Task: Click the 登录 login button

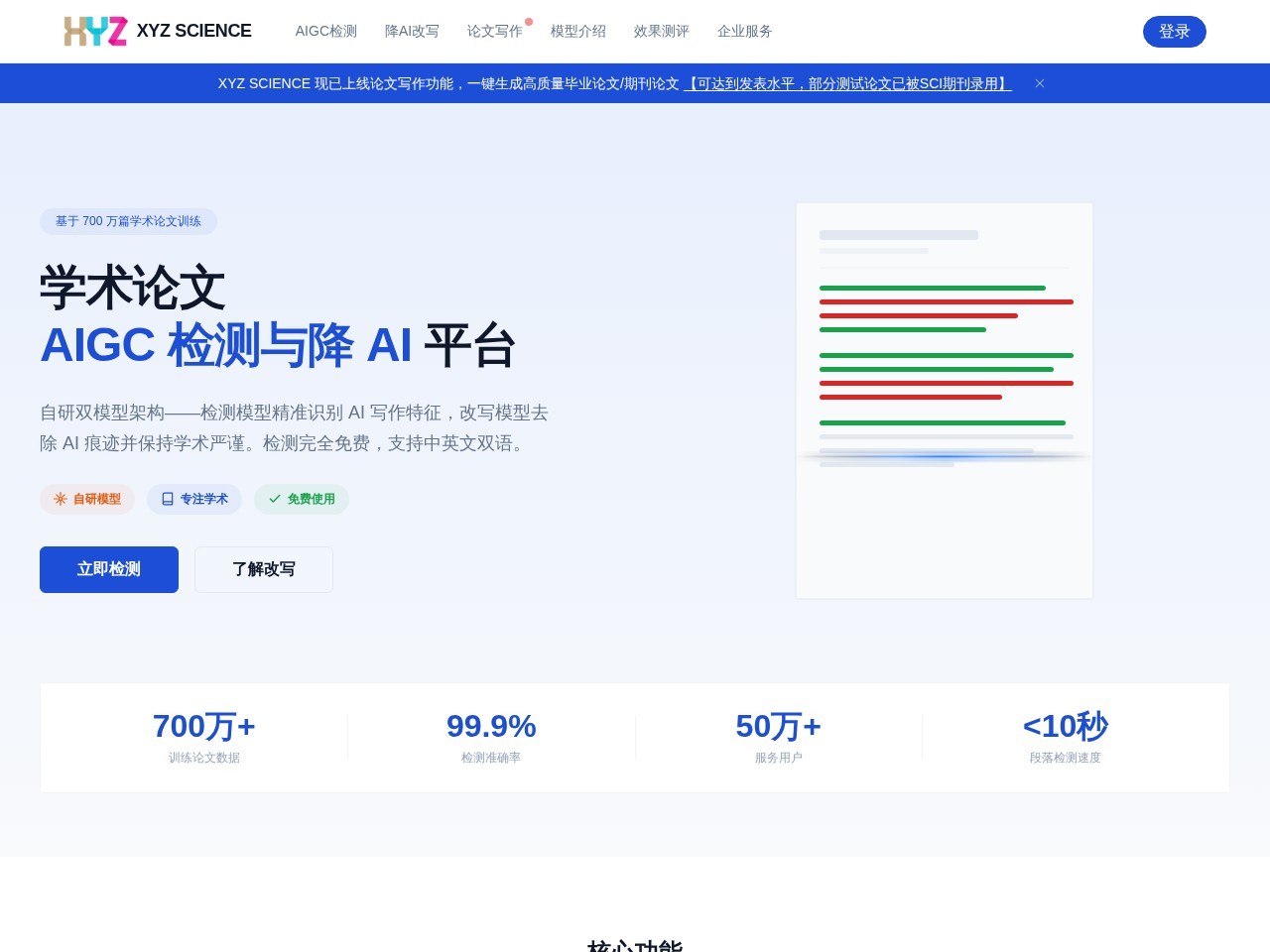Action: click(1175, 32)
